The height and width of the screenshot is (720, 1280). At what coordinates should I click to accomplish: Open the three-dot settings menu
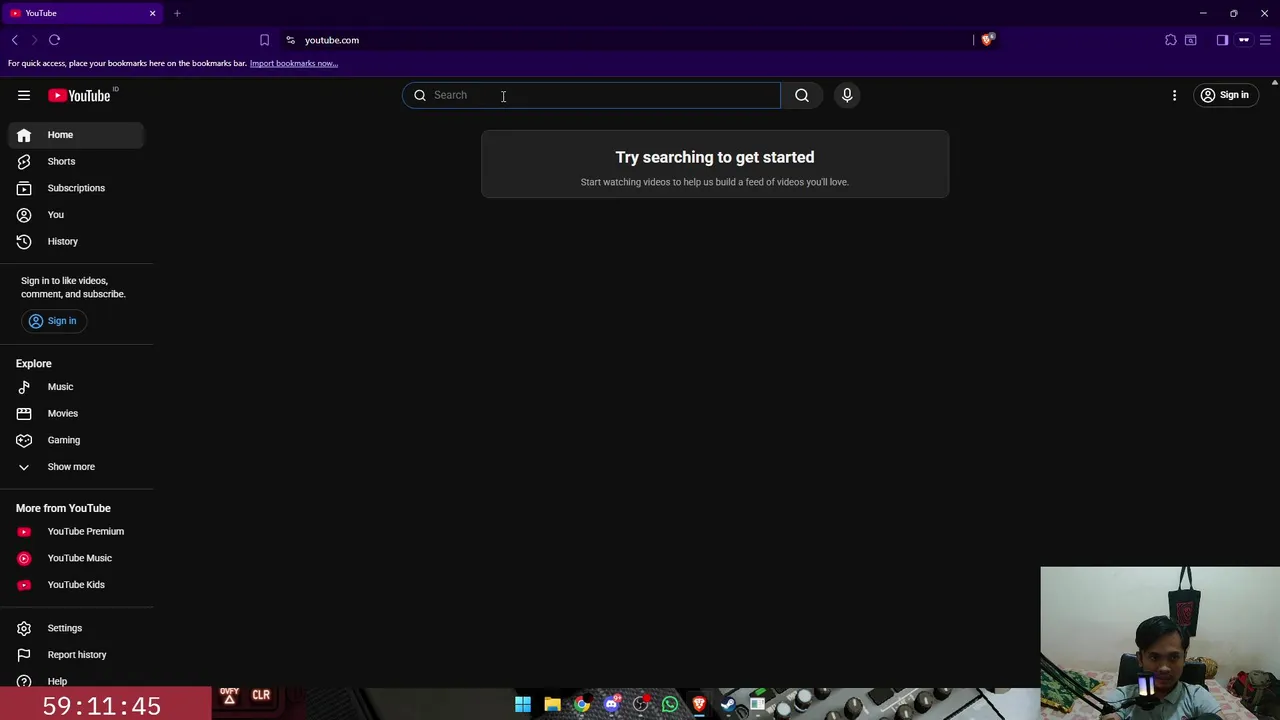pos(1174,95)
